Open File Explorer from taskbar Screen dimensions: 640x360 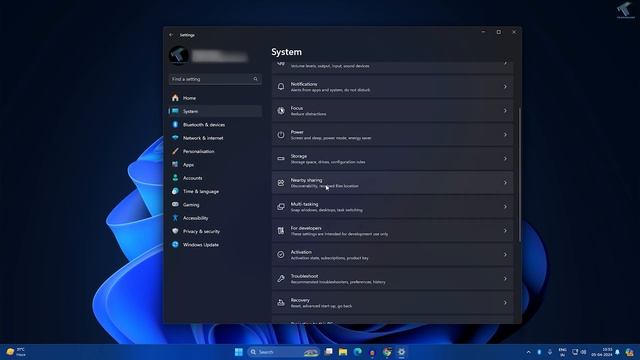point(343,352)
